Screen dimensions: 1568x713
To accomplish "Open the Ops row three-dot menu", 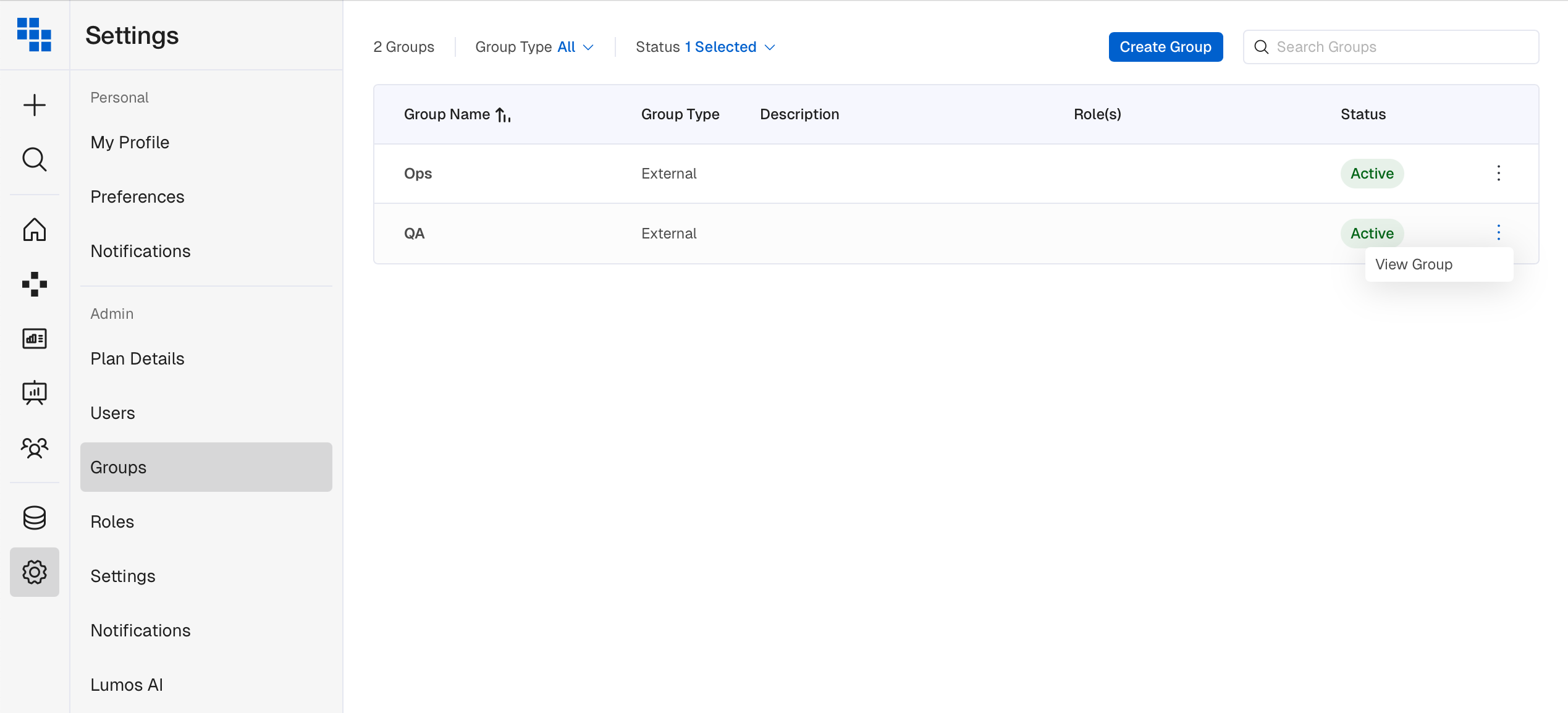I will (x=1498, y=173).
